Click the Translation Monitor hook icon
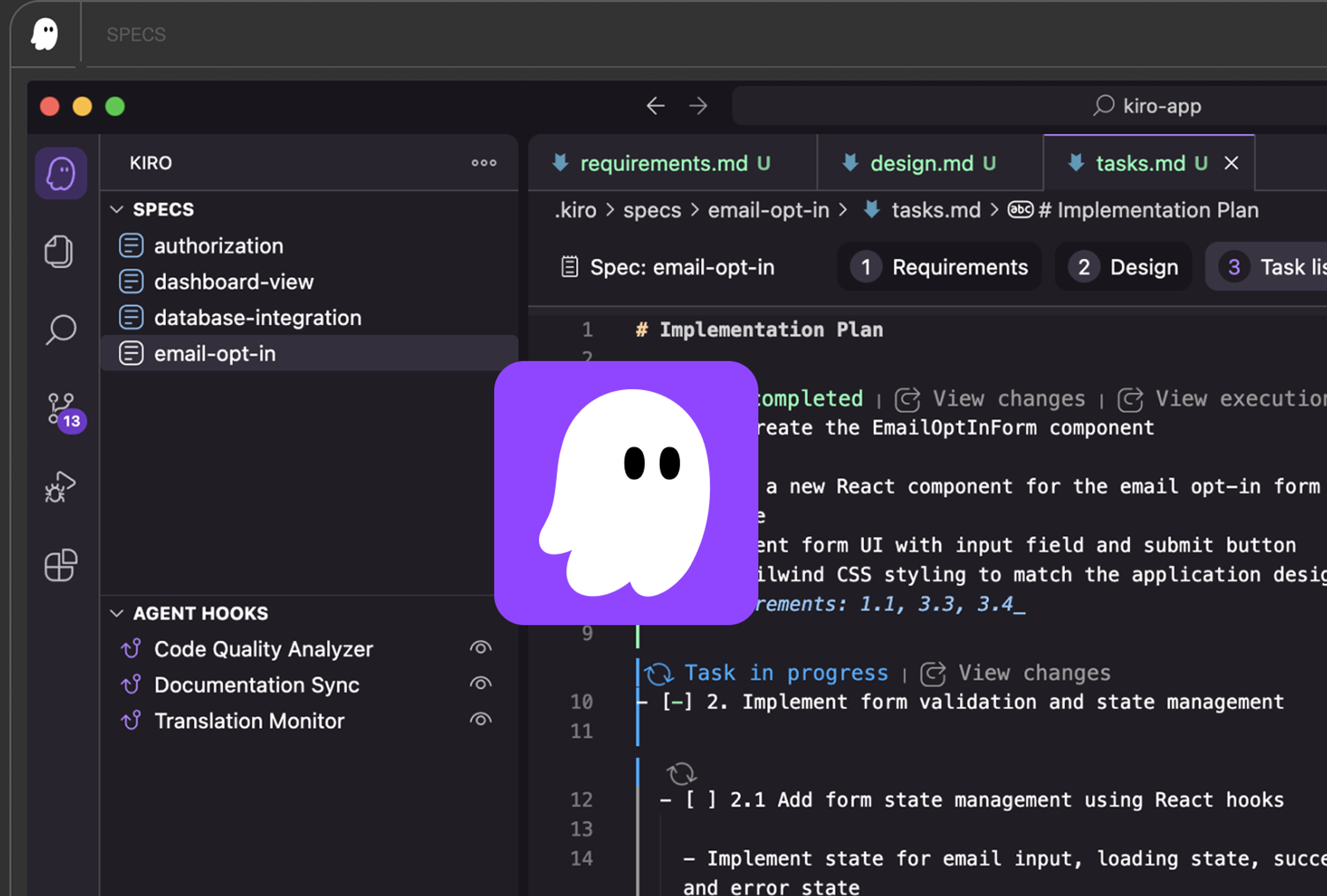1327x896 pixels. (131, 721)
